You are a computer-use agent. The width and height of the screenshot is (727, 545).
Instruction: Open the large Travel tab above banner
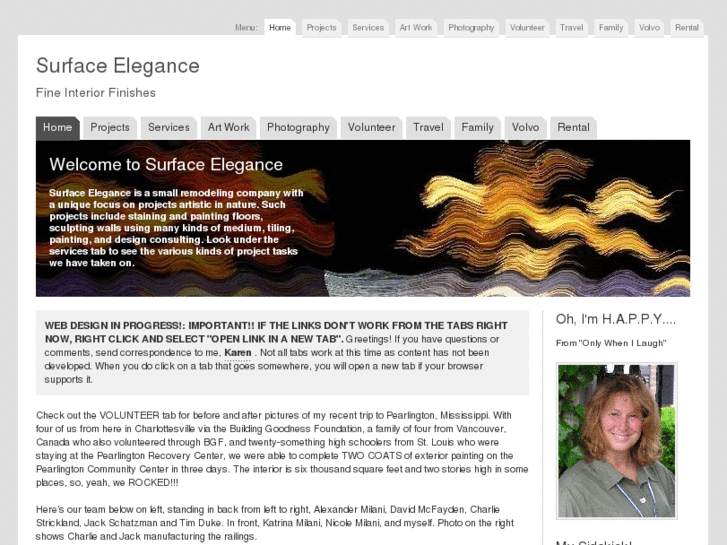pos(428,128)
